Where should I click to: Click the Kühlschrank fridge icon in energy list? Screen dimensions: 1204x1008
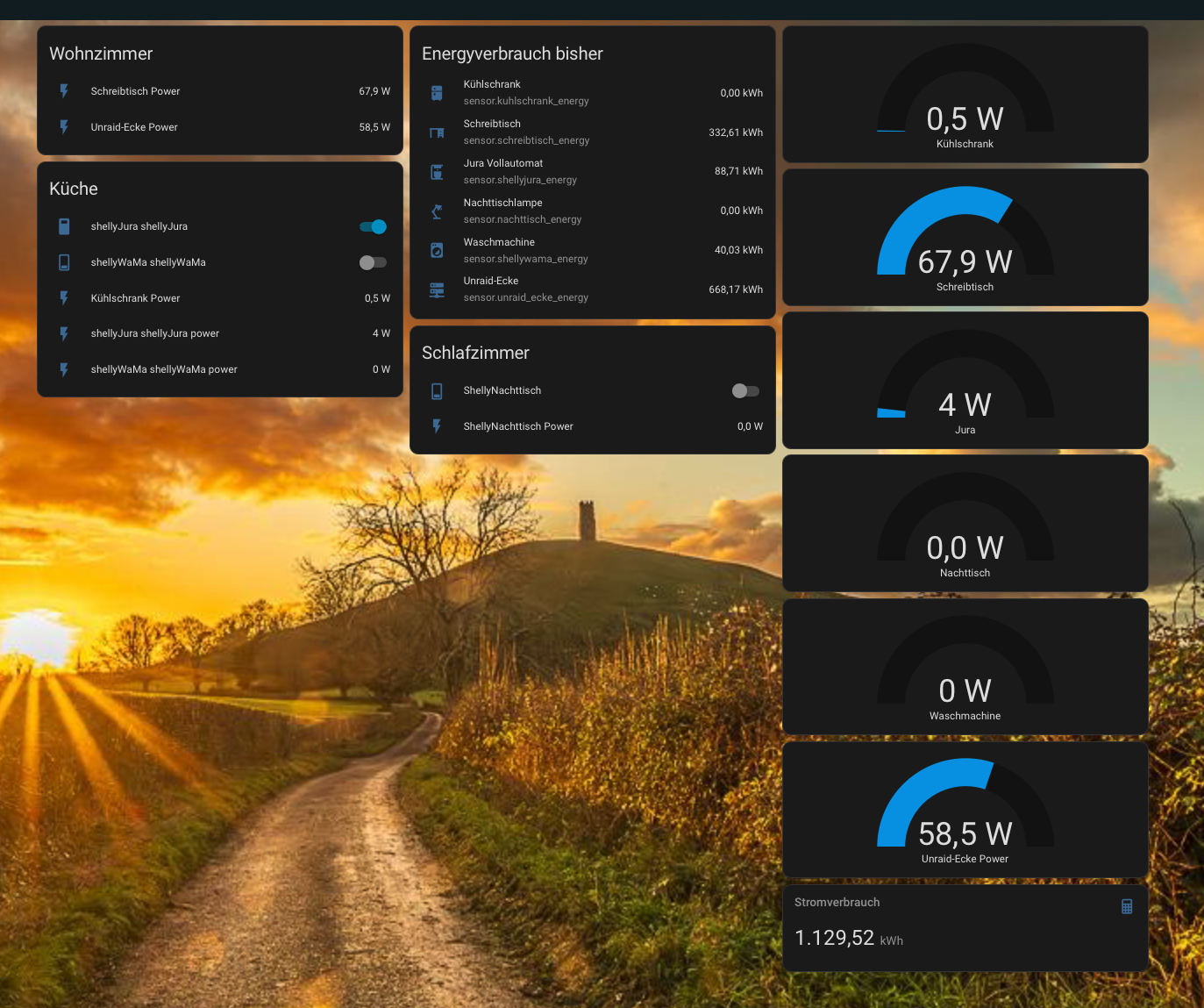pos(437,93)
